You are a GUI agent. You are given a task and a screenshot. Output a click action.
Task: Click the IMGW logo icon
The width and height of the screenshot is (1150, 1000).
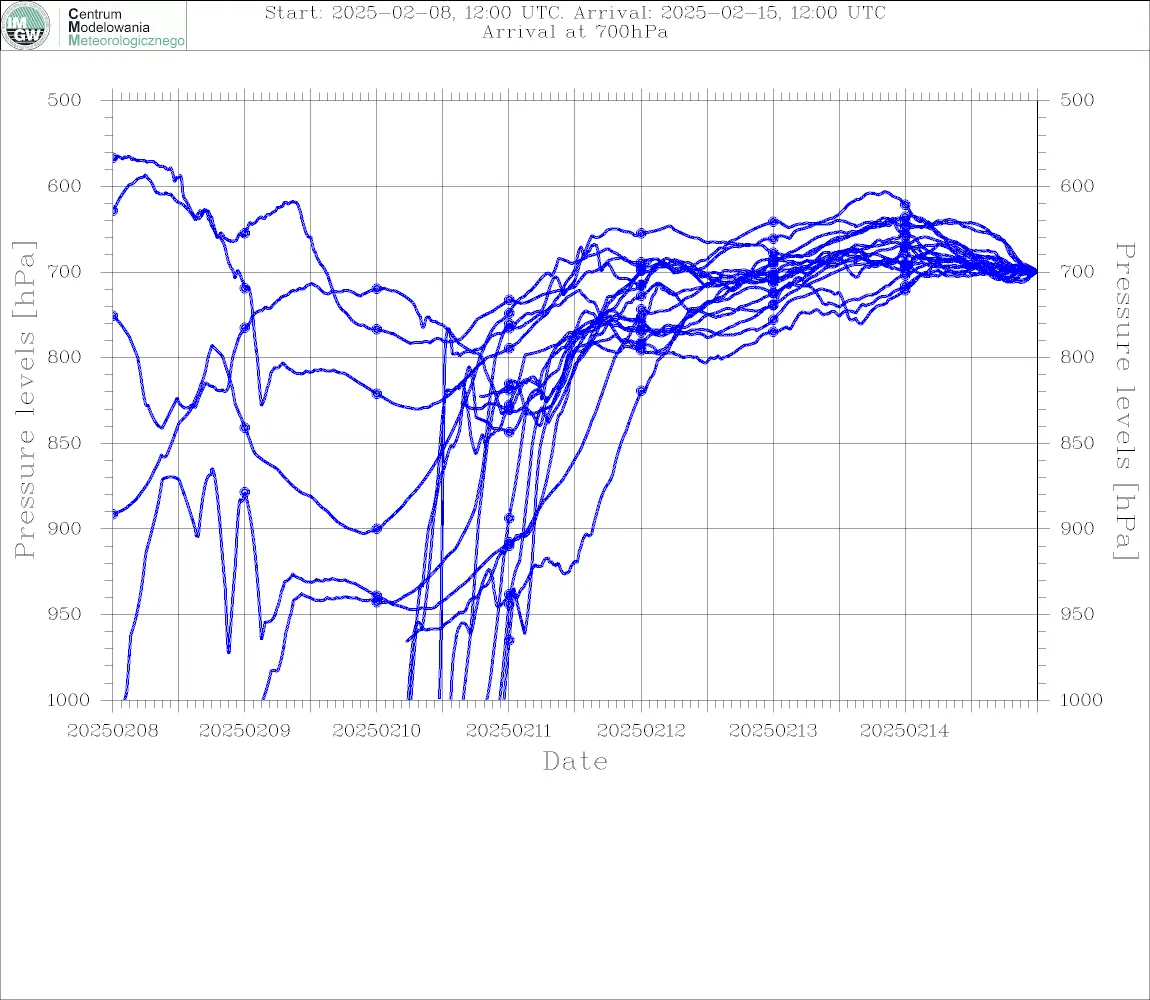[x=26, y=26]
